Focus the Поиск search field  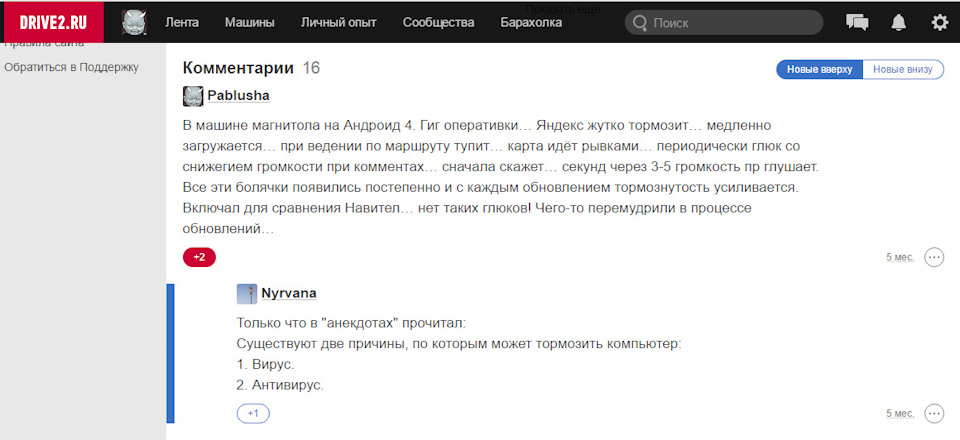pos(724,23)
